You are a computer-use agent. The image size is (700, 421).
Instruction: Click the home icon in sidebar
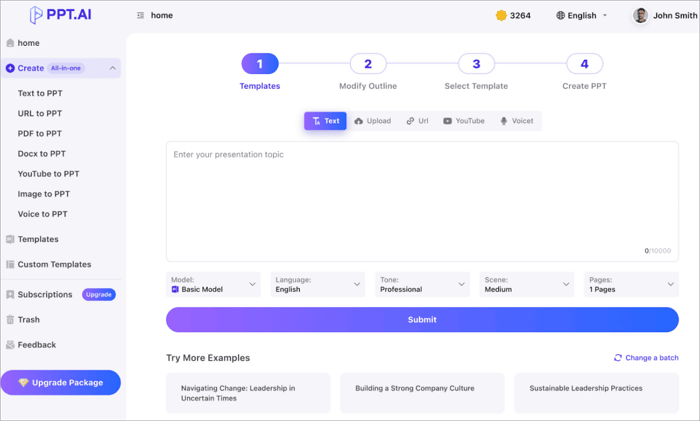pos(10,43)
